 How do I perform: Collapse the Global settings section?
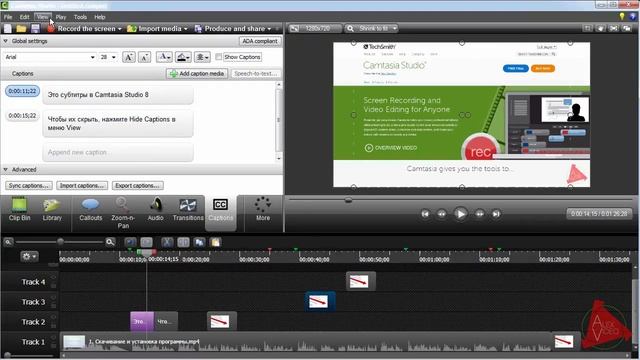(x=6, y=41)
